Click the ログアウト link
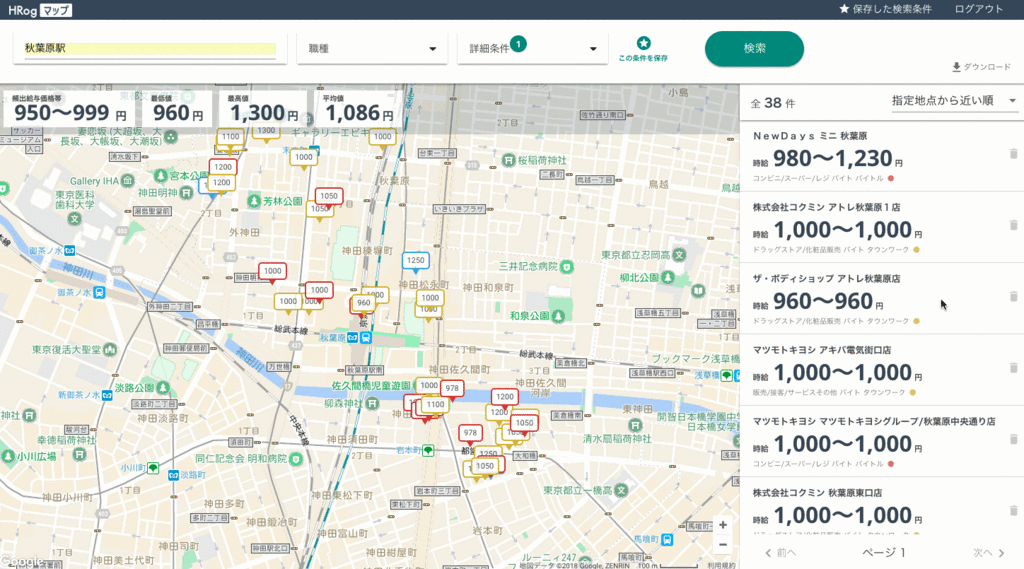The width and height of the screenshot is (1024, 569). coord(978,9)
